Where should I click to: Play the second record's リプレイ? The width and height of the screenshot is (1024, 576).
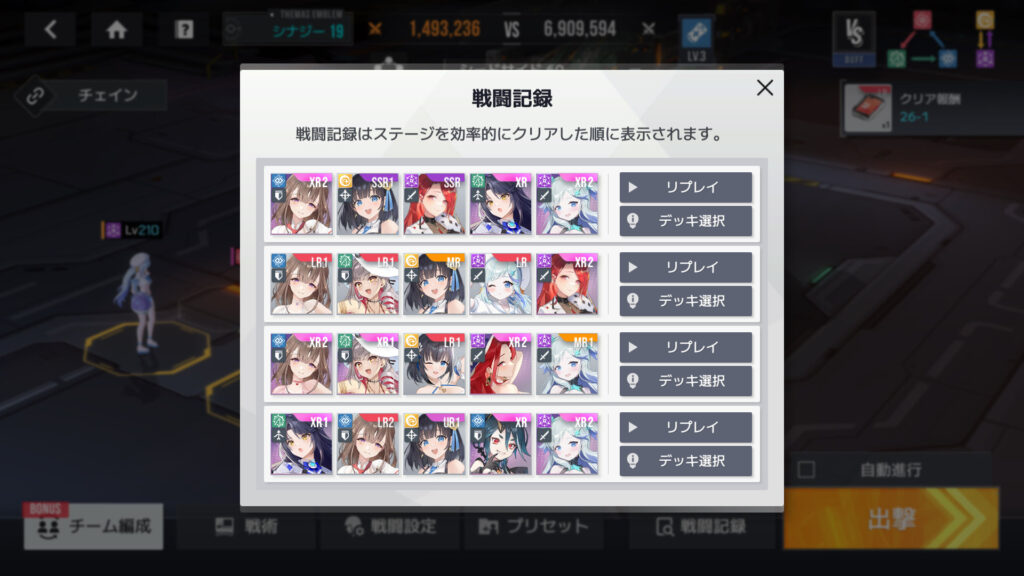(x=686, y=267)
